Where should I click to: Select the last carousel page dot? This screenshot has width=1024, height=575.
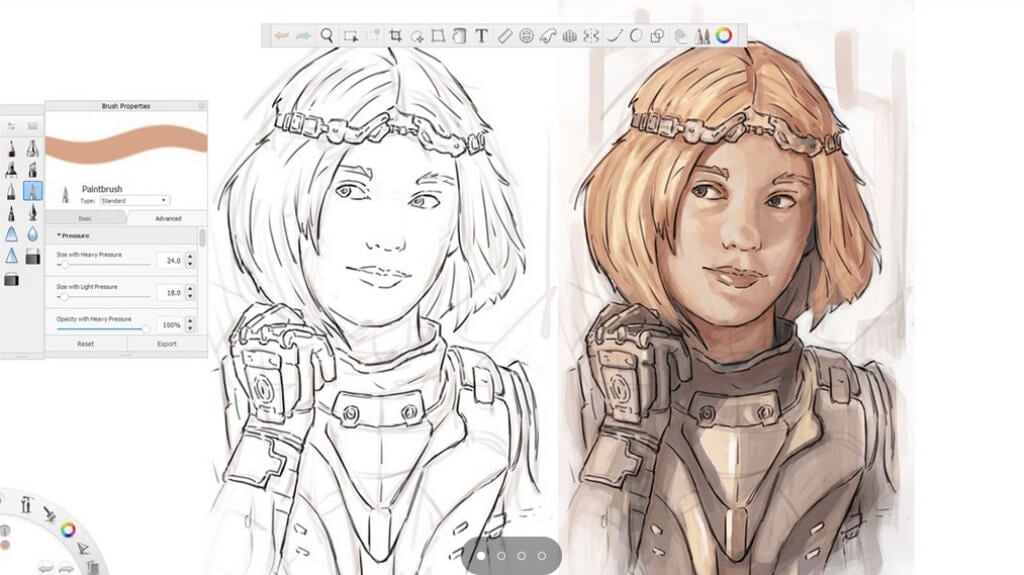(x=542, y=555)
